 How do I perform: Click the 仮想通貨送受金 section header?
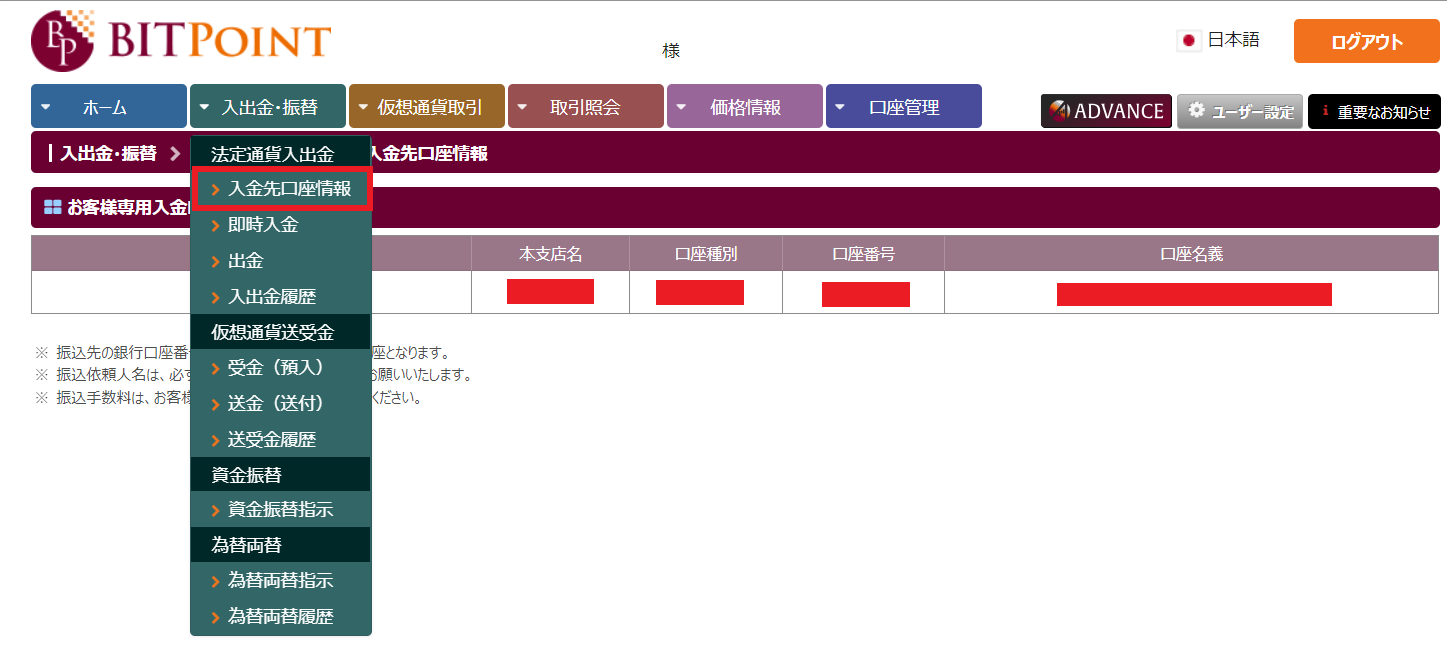pyautogui.click(x=281, y=332)
